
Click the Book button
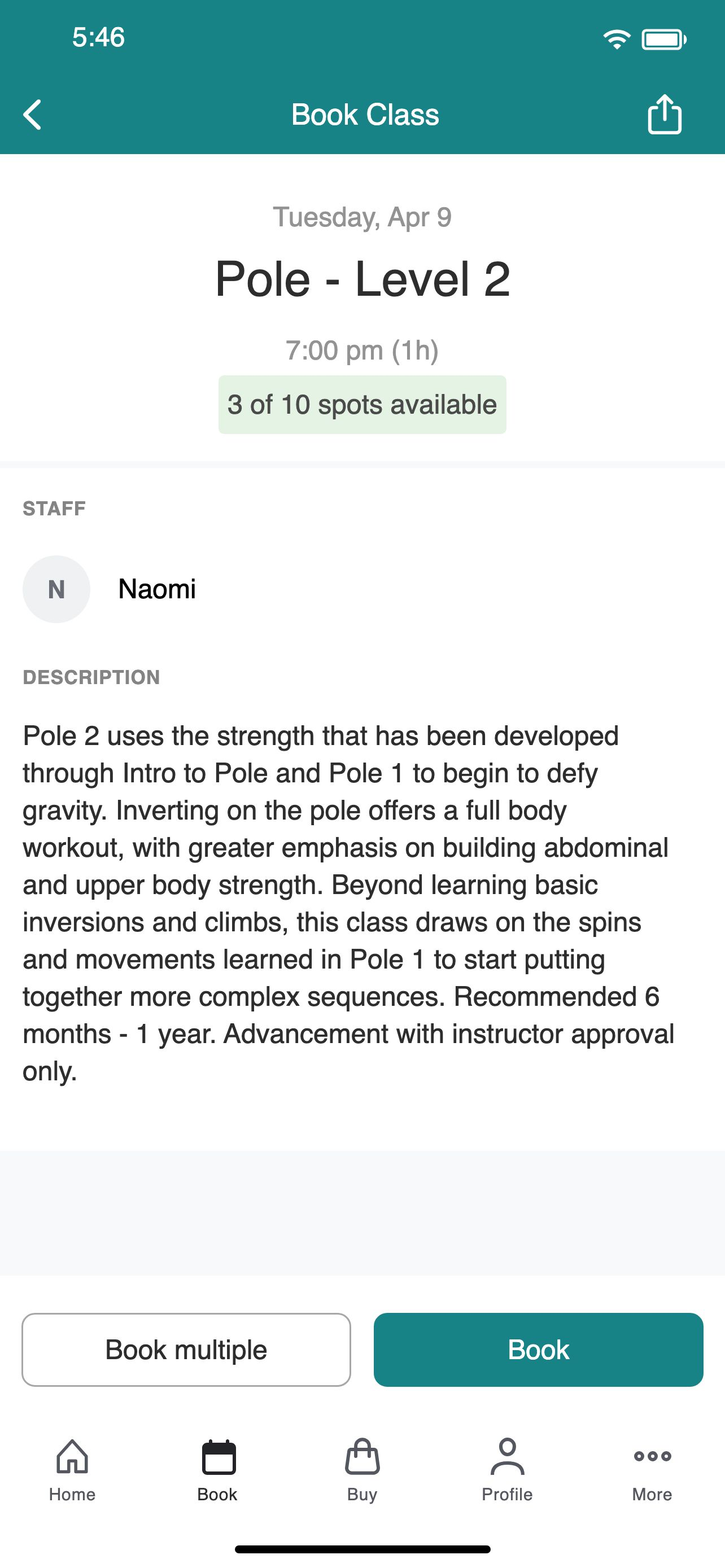538,1350
